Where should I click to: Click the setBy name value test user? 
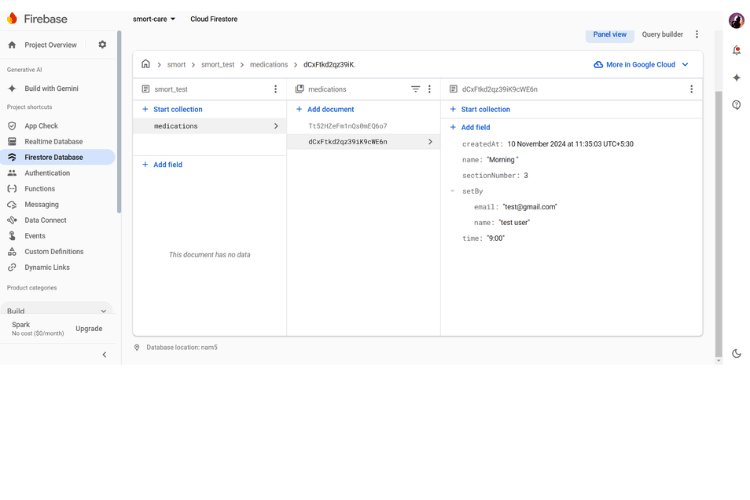coord(514,222)
